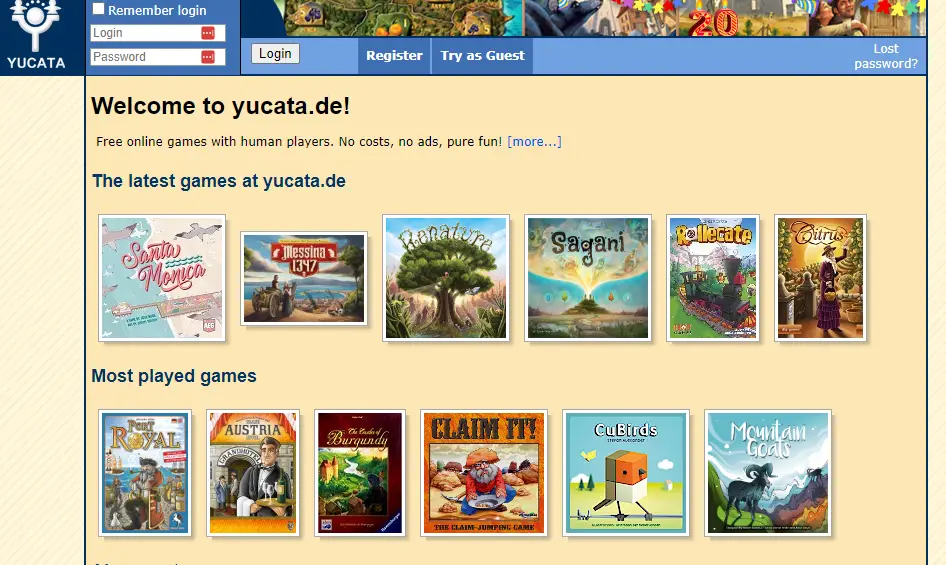Viewport: 946px width, 565px height.
Task: Open the Renature game cover
Action: pyautogui.click(x=446, y=278)
